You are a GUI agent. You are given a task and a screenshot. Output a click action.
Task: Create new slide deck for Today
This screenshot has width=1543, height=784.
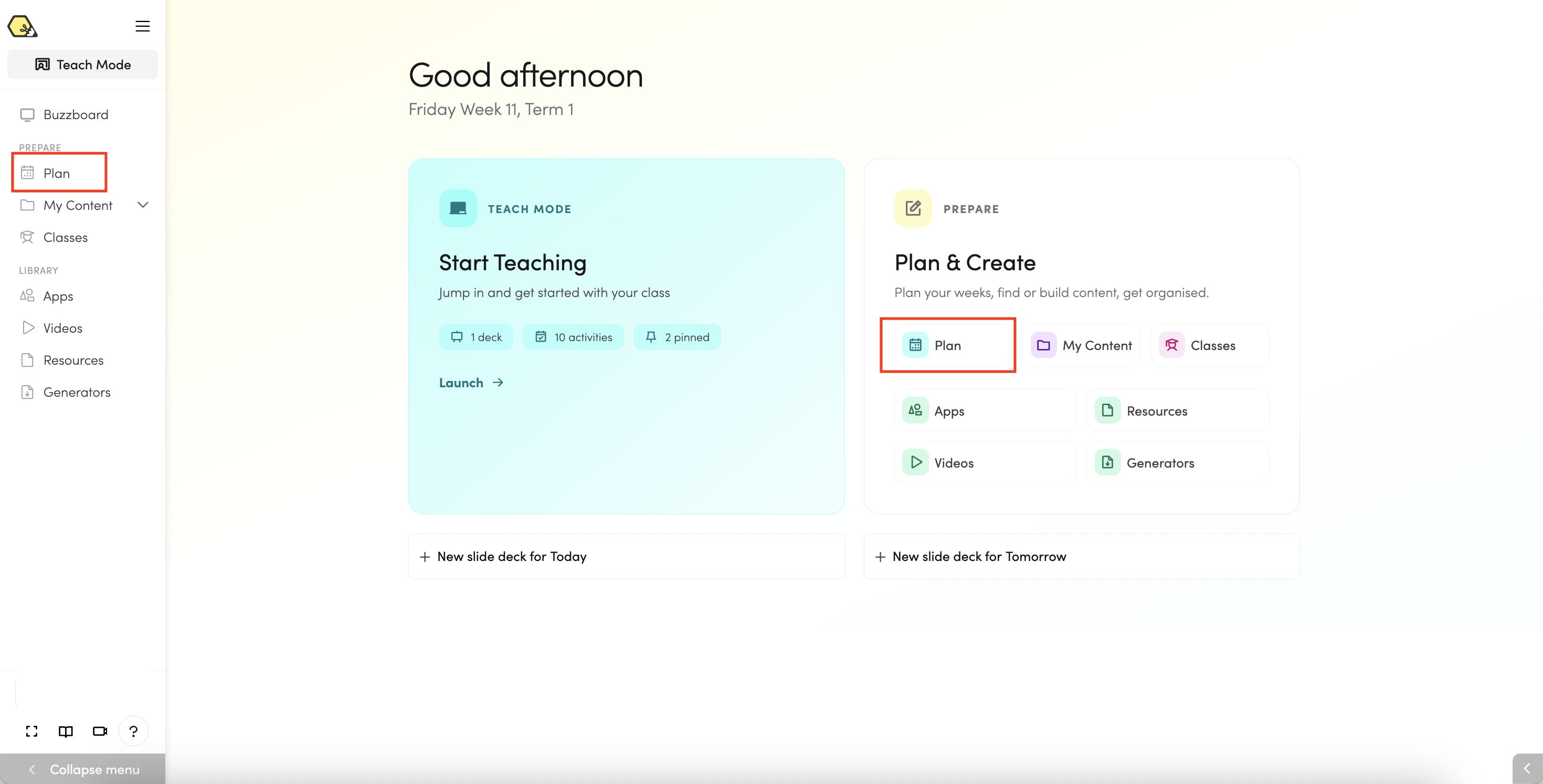tap(626, 556)
